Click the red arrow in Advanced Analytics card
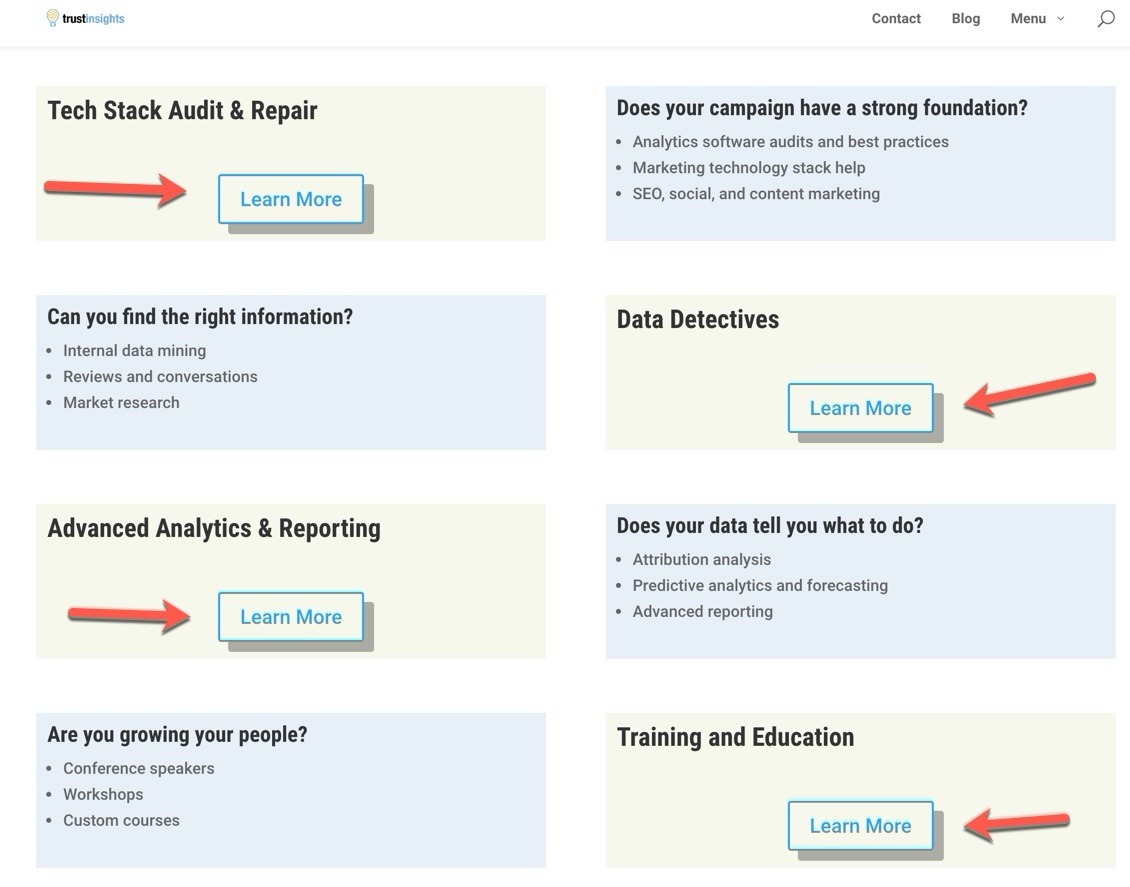Screen dimensions: 1130x887 click(x=129, y=615)
